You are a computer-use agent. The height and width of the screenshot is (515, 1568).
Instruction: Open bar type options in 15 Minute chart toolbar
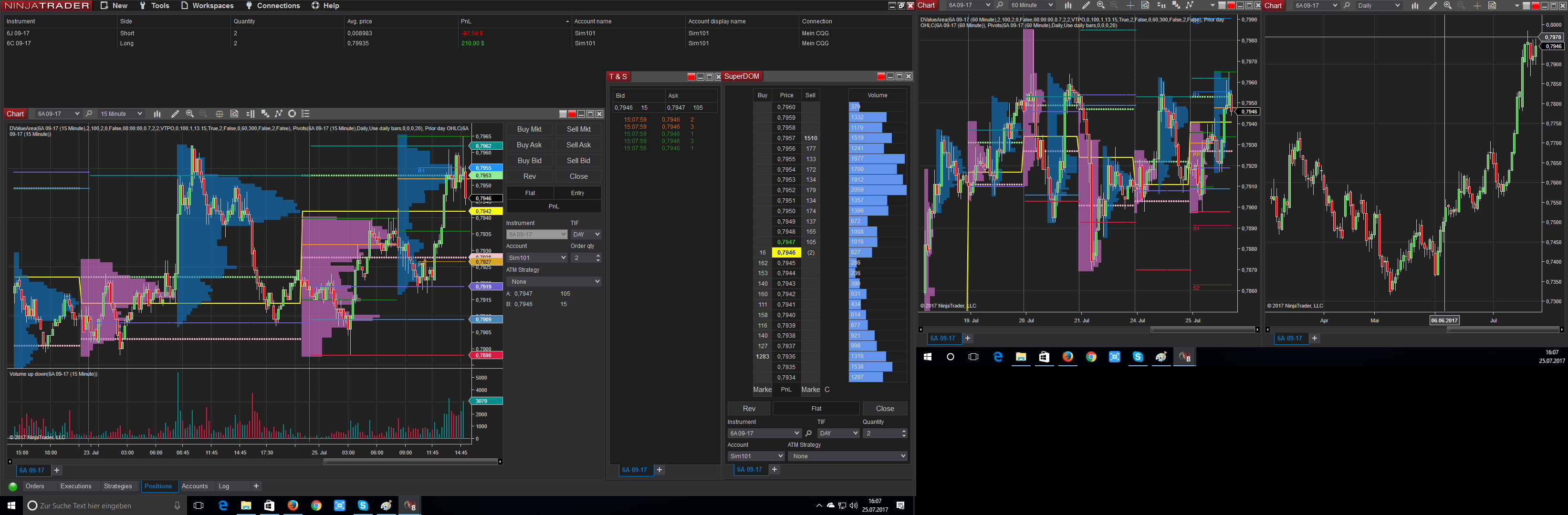point(157,113)
